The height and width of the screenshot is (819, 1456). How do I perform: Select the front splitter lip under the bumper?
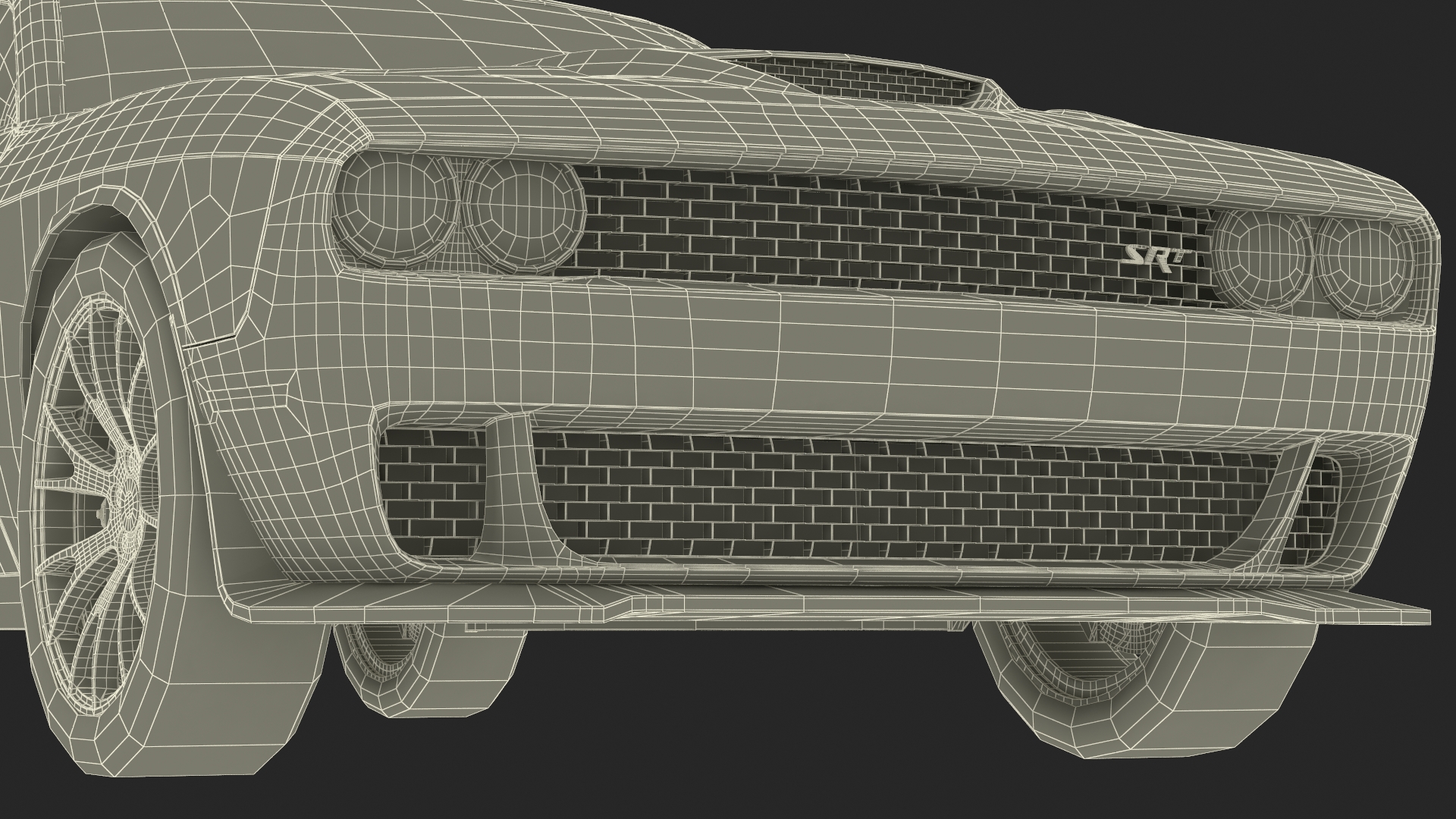[827, 603]
